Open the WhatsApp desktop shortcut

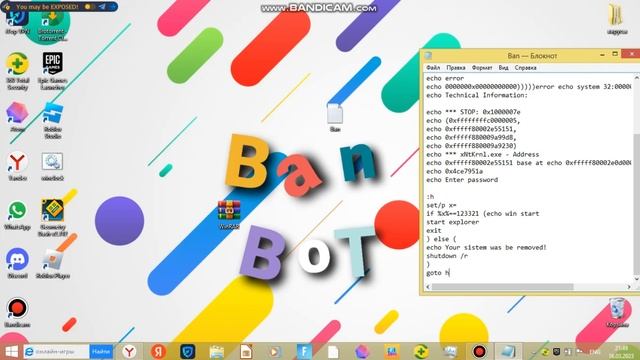tap(17, 215)
